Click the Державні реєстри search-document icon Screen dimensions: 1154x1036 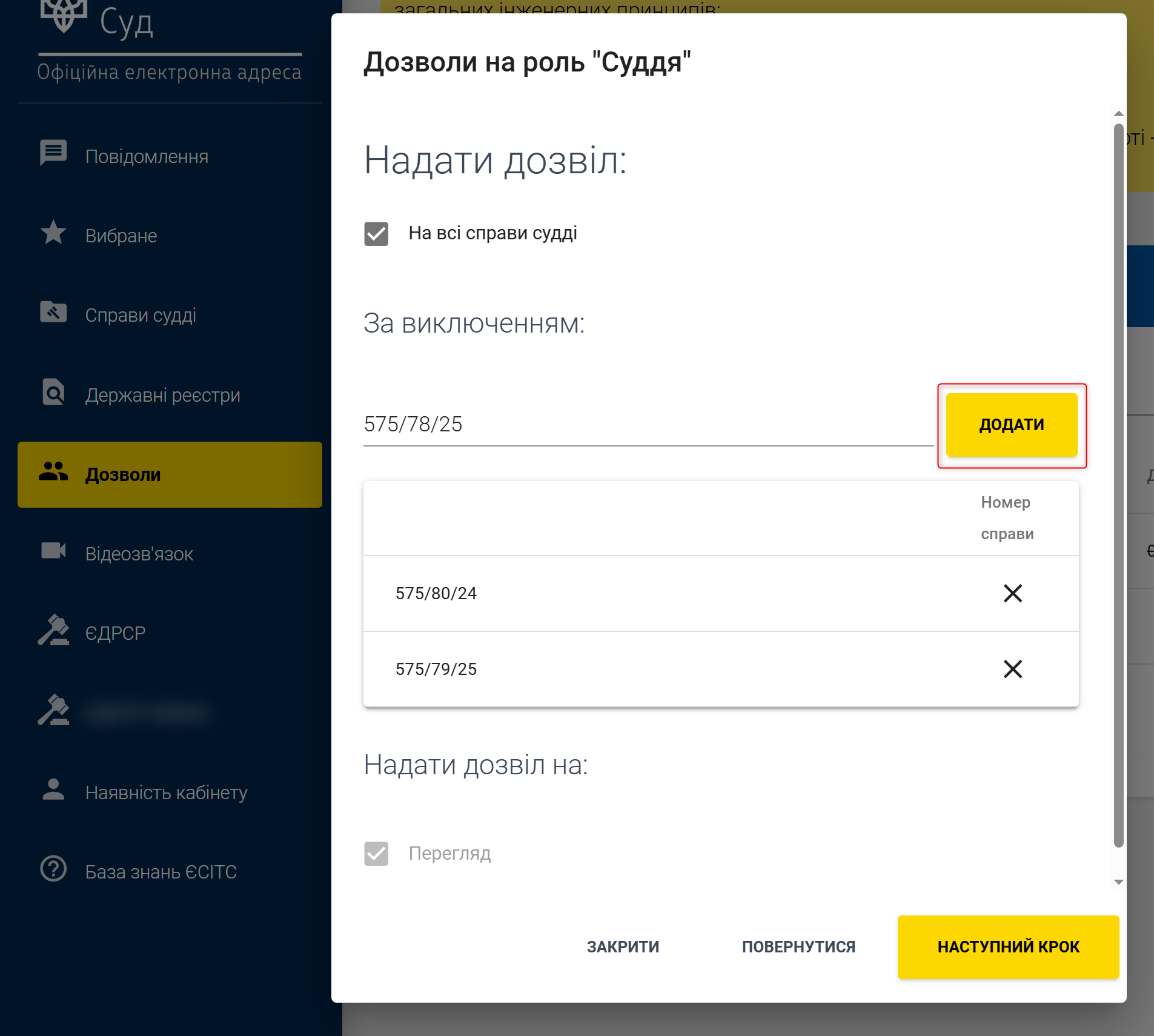(53, 393)
